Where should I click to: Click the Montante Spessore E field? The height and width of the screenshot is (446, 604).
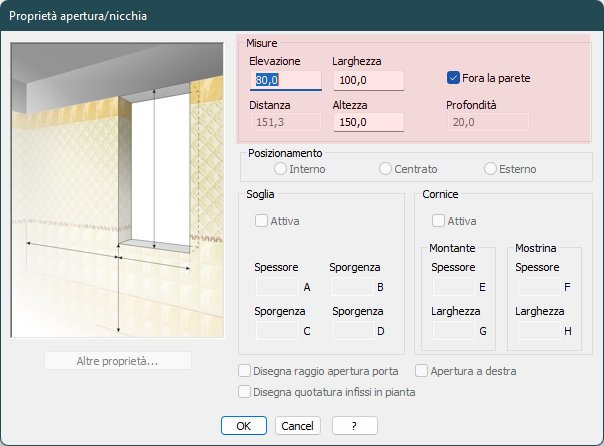pos(455,287)
